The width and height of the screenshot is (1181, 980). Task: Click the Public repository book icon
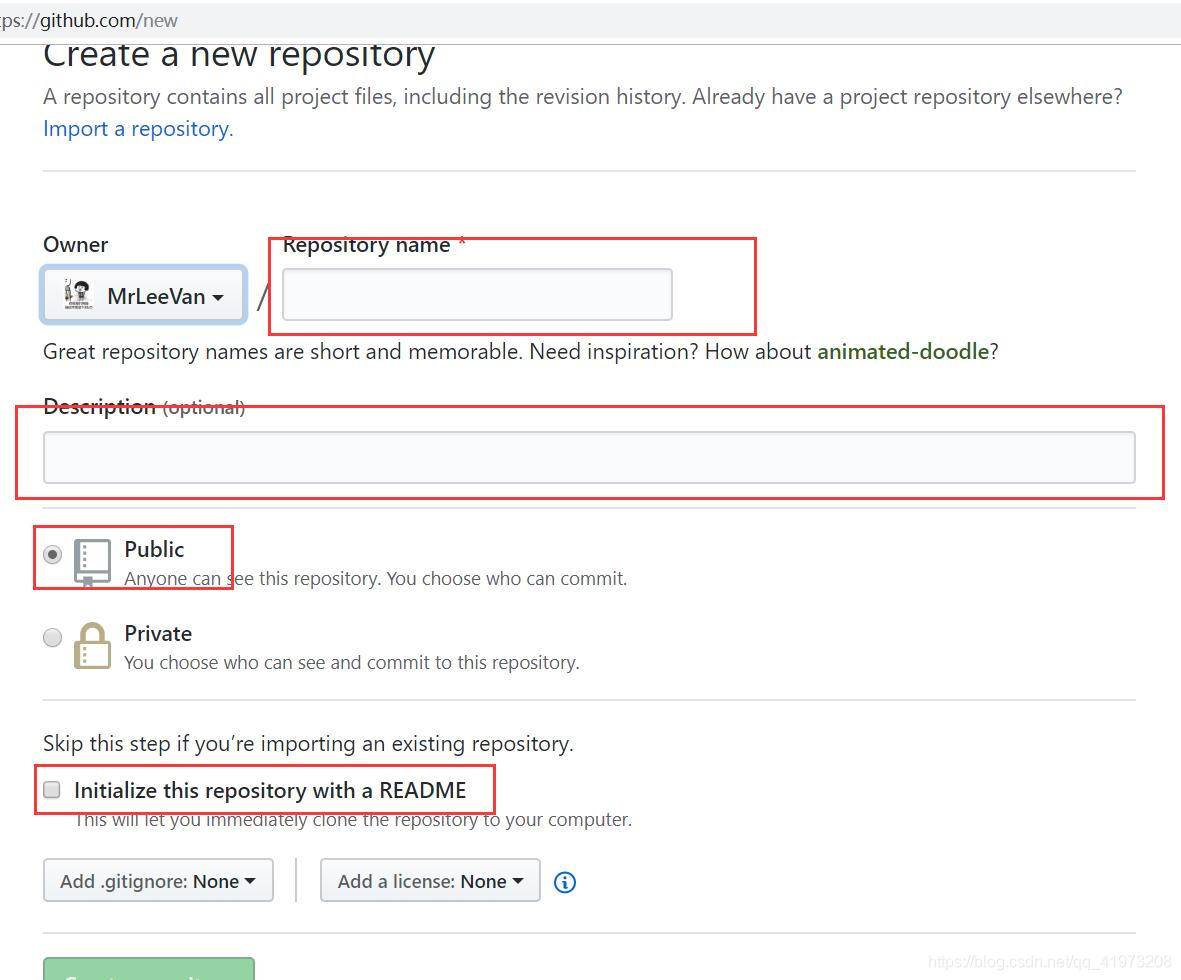pos(93,562)
